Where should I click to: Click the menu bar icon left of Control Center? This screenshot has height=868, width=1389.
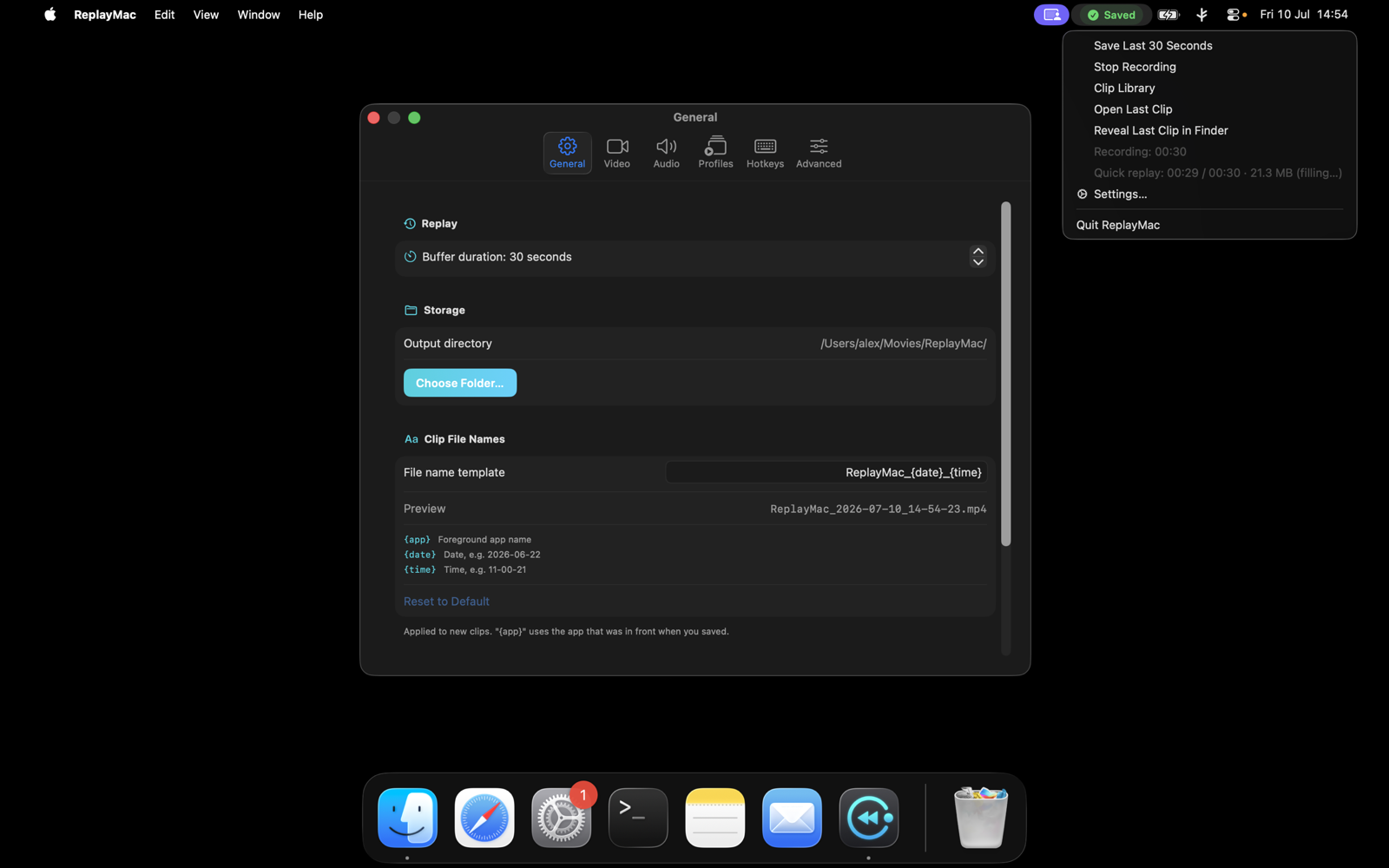click(x=1202, y=15)
